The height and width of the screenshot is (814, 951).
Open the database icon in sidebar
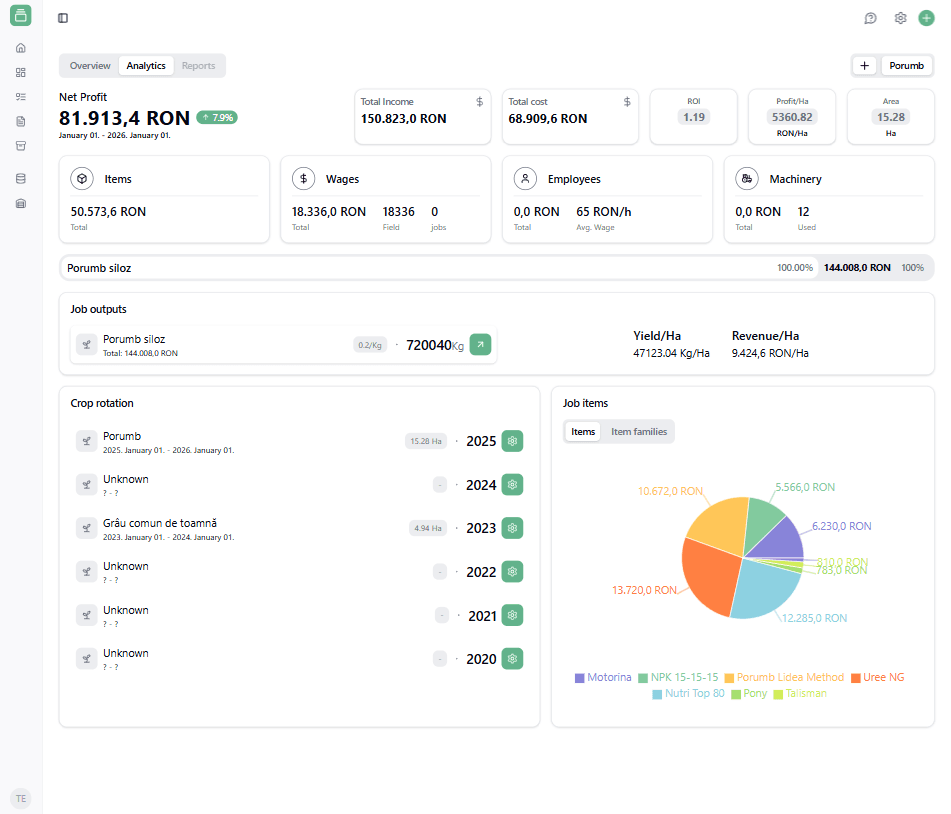21,179
